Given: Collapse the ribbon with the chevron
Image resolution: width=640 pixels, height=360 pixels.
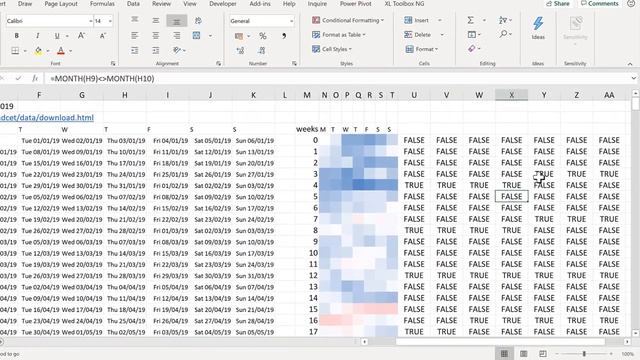Looking at the screenshot, I should click(630, 64).
